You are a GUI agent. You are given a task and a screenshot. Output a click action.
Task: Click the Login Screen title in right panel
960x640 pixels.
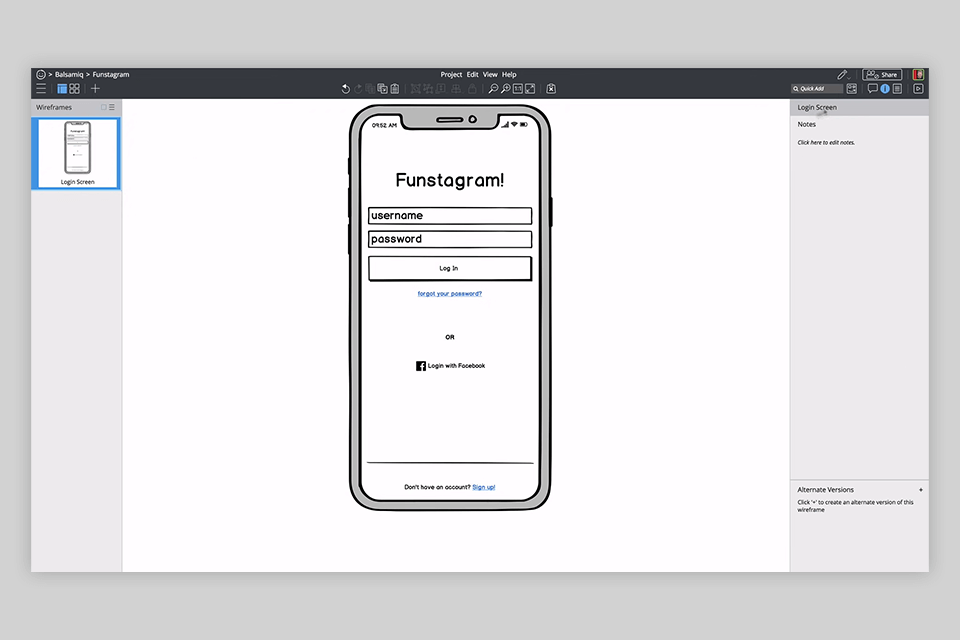coord(817,107)
